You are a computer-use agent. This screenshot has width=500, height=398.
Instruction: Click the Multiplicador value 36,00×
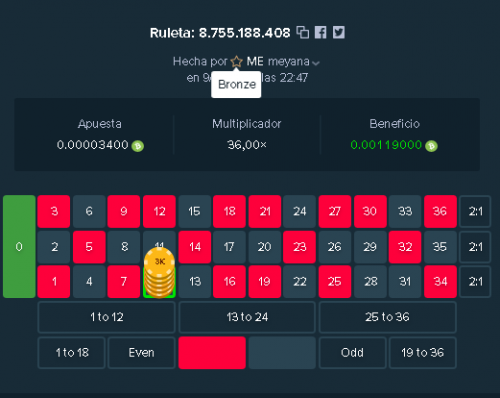coord(247,145)
